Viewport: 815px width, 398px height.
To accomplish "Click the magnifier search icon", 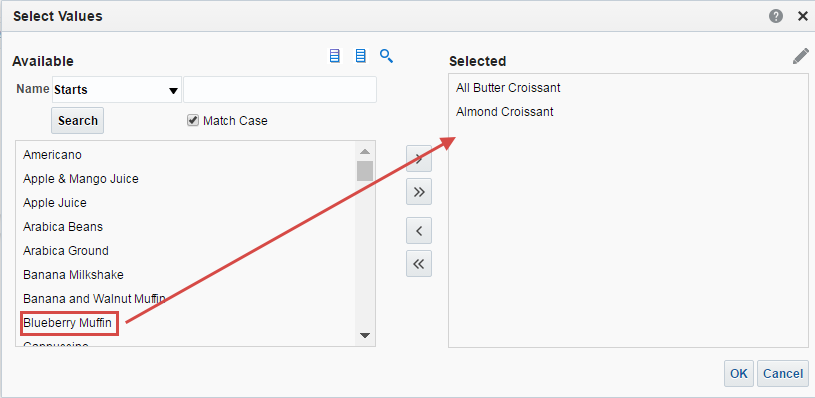I will pyautogui.click(x=386, y=56).
